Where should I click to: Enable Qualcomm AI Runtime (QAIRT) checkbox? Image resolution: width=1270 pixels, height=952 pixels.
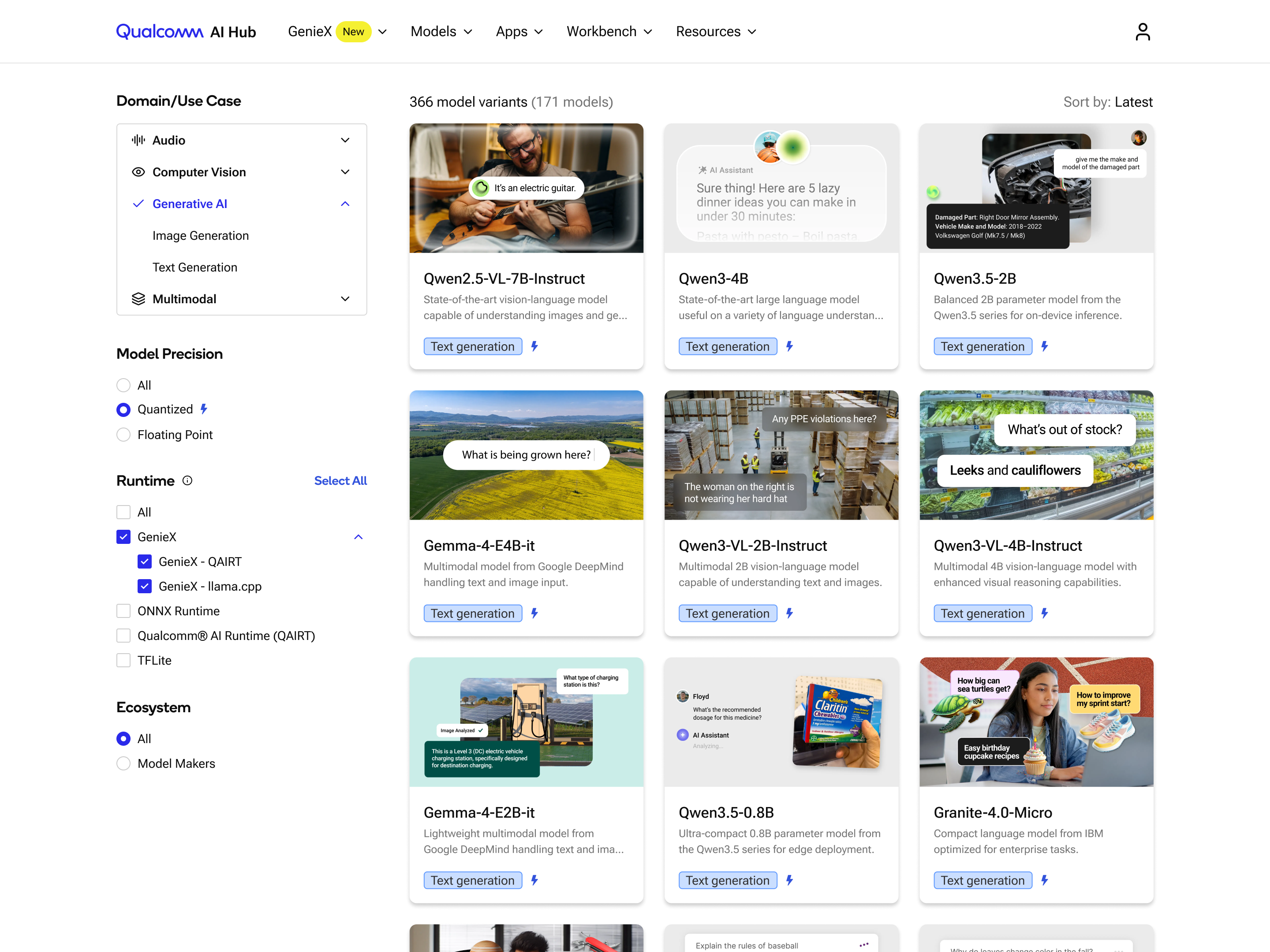point(123,635)
